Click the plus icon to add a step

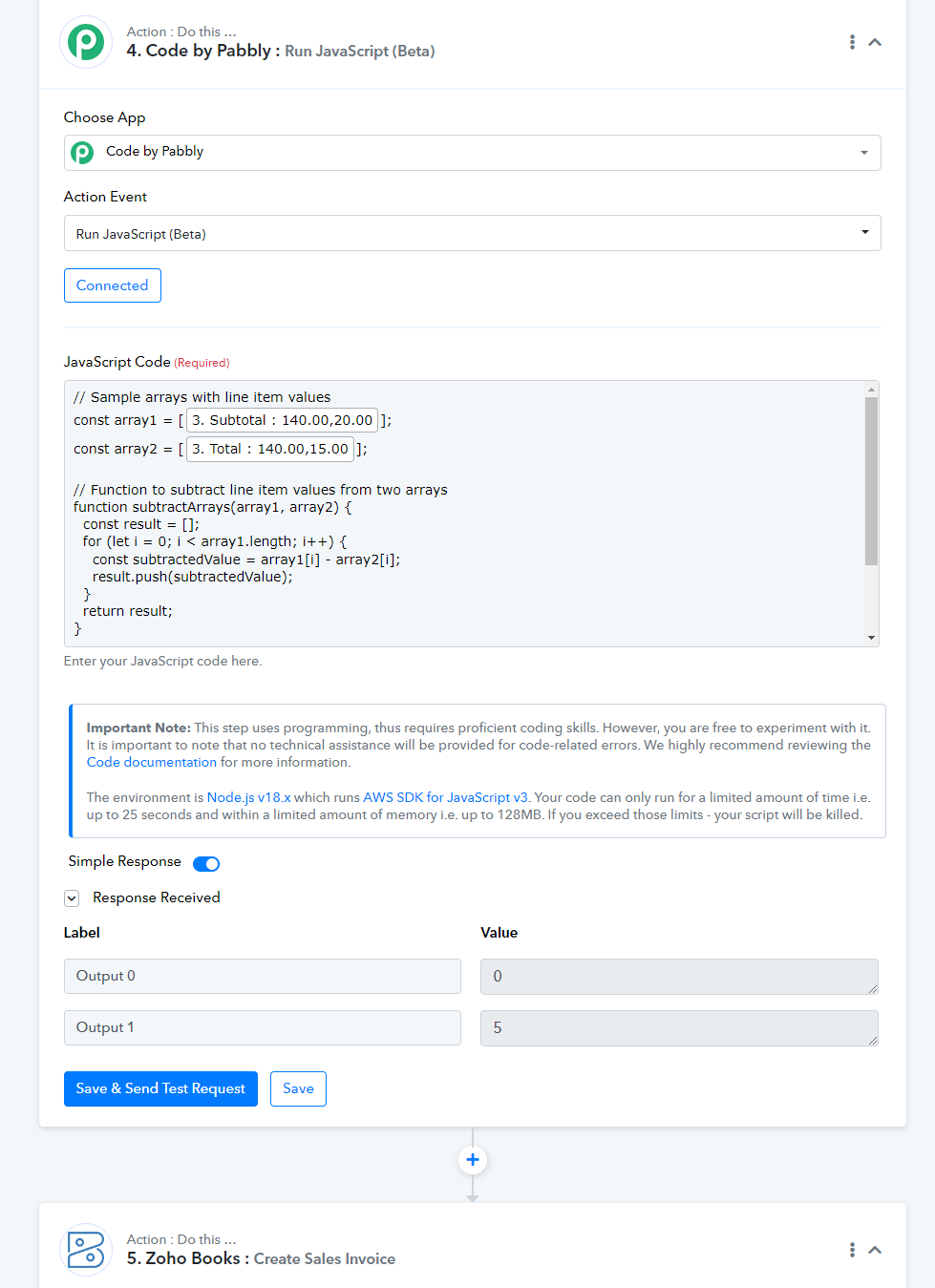(x=473, y=1160)
